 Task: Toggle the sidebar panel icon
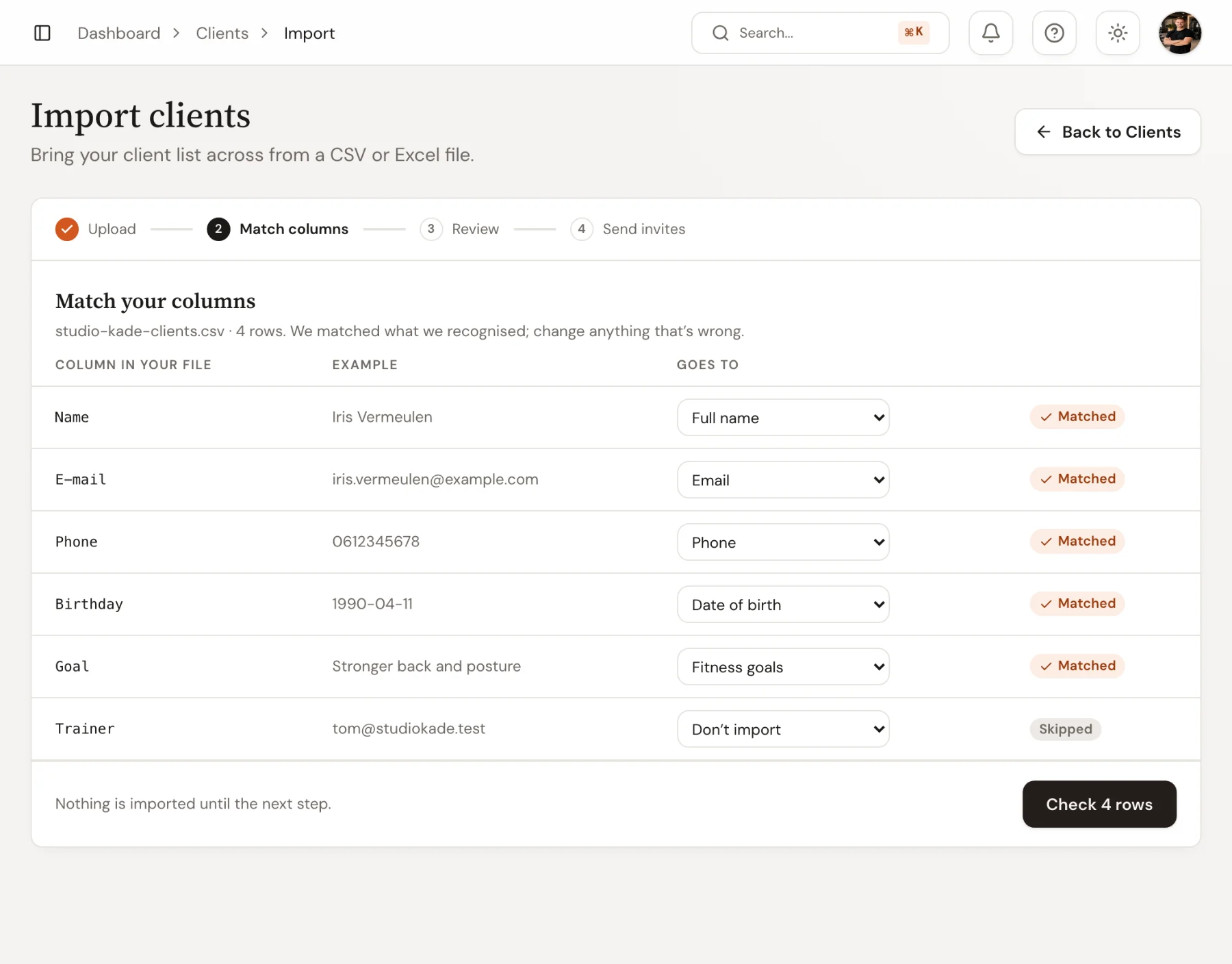point(42,33)
